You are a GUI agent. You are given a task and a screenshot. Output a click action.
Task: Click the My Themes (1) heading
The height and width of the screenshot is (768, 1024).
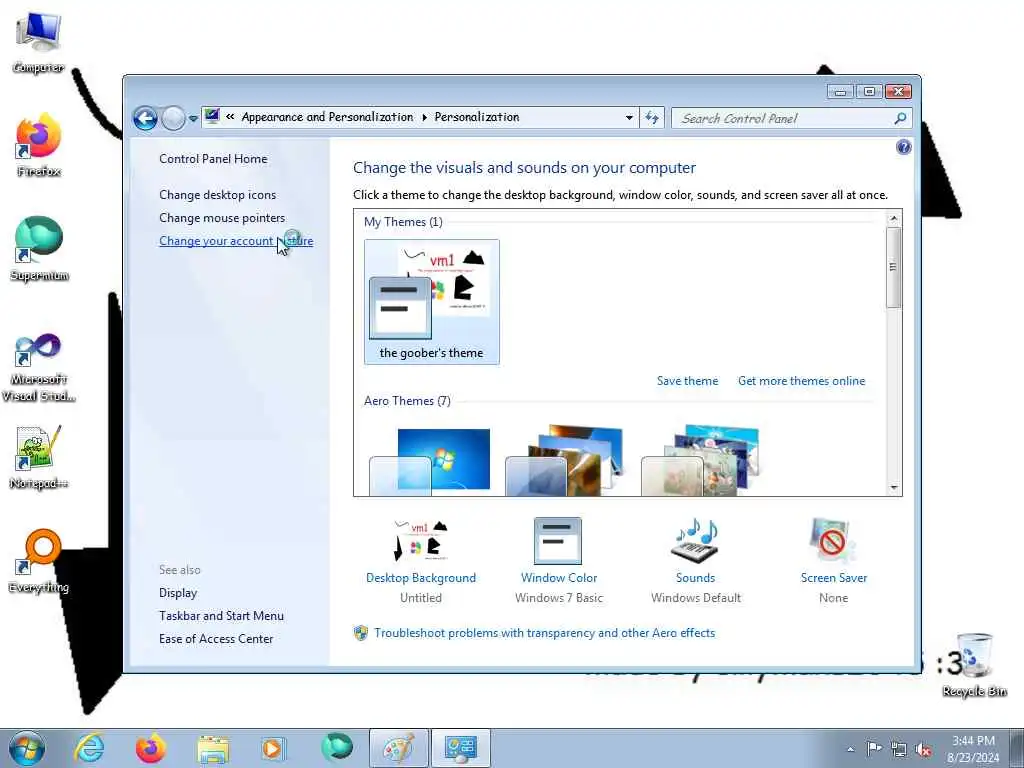403,222
